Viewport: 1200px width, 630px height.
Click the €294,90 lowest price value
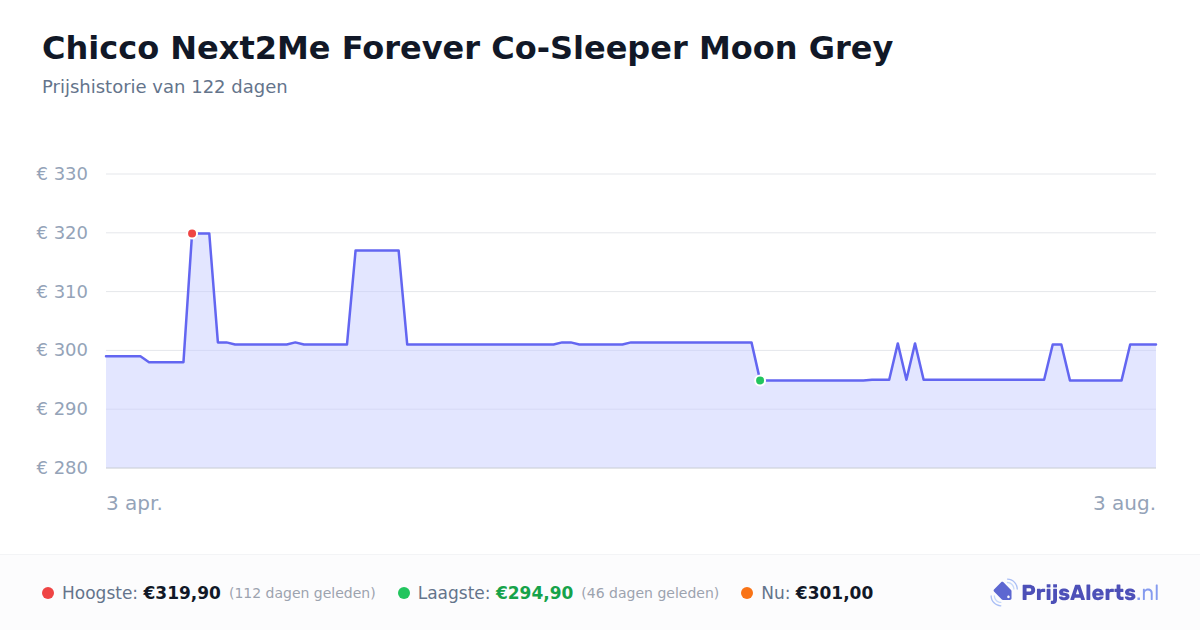click(x=534, y=593)
